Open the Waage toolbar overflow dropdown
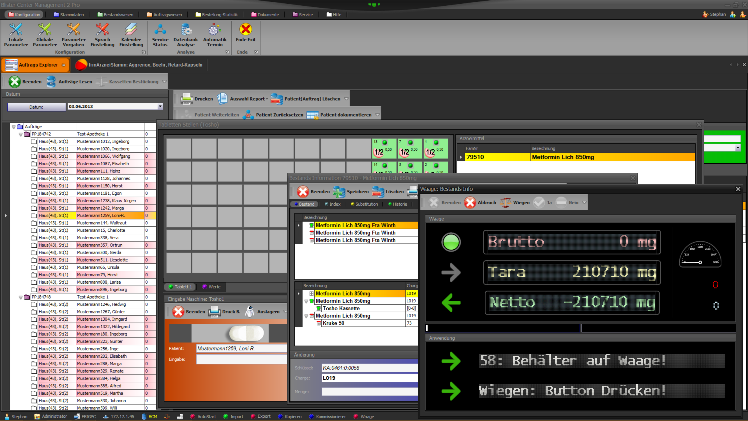Screen dimensions: 748x421 pos(584,203)
